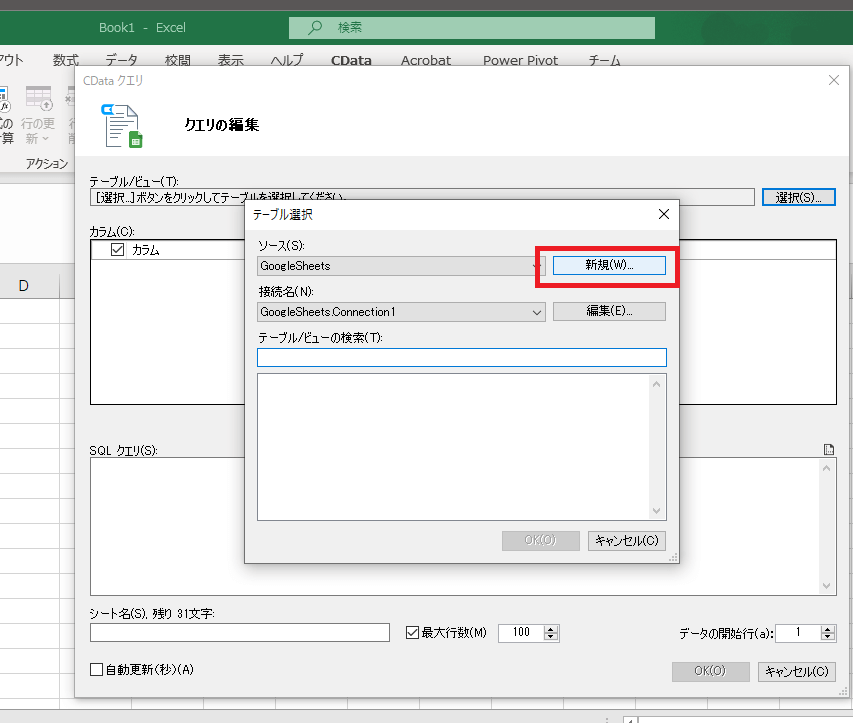Click the 最大行数 value field showing 100
The width and height of the screenshot is (853, 723).
point(521,633)
